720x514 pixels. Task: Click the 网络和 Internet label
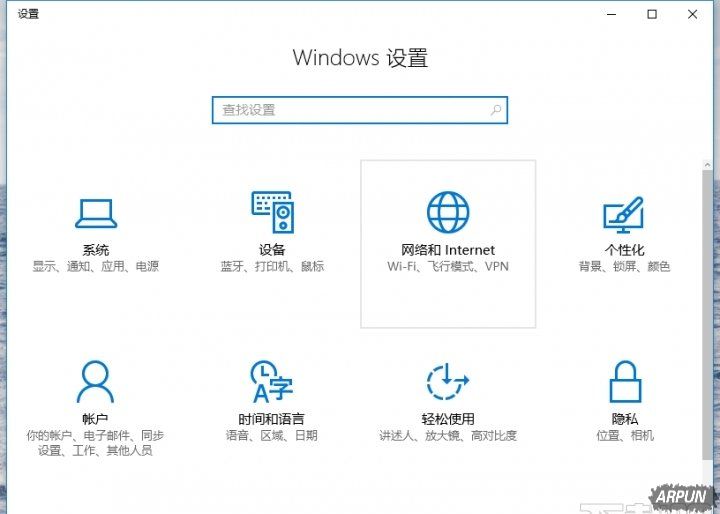pyautogui.click(x=448, y=250)
